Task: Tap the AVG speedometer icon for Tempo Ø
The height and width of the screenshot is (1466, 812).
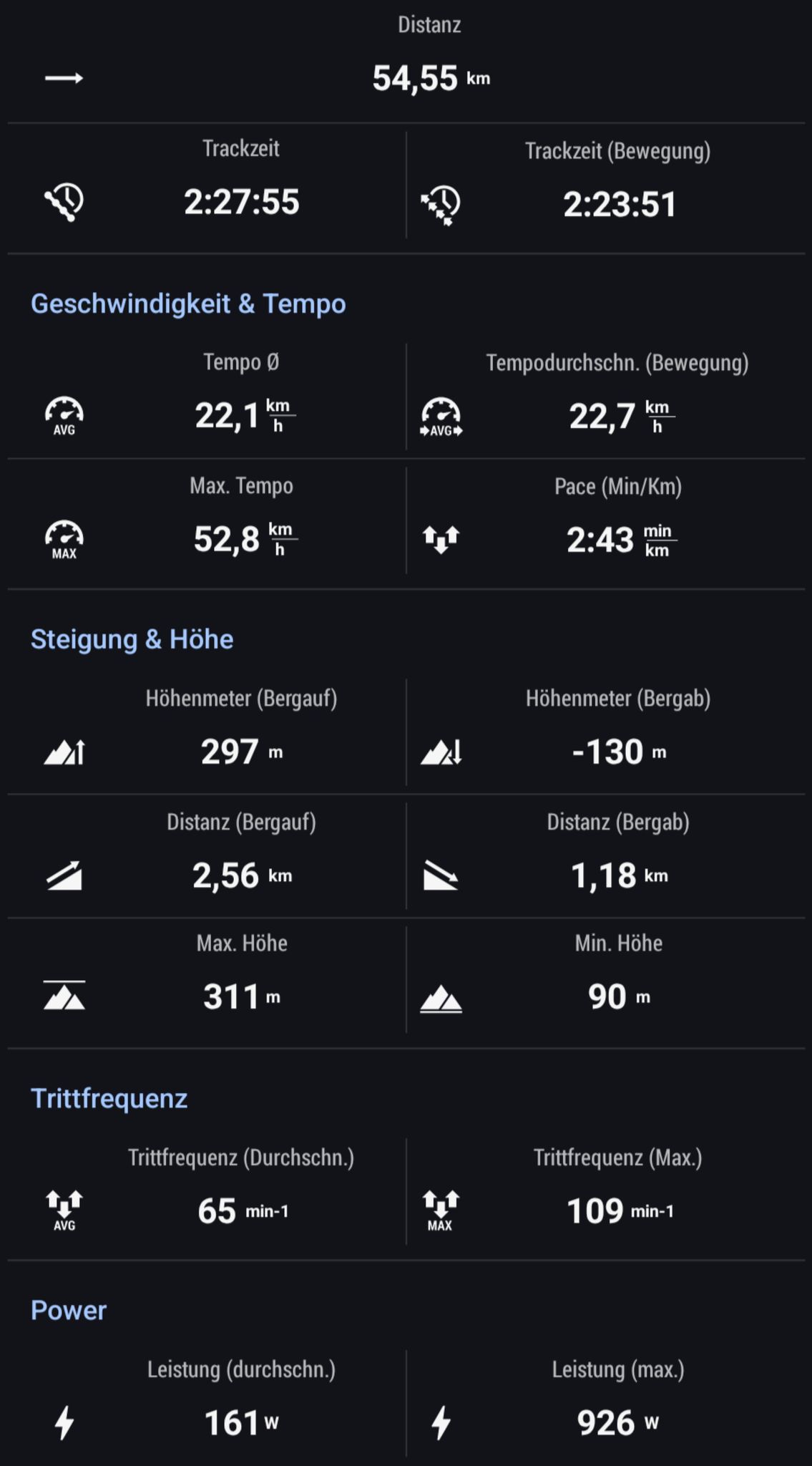Action: click(64, 416)
